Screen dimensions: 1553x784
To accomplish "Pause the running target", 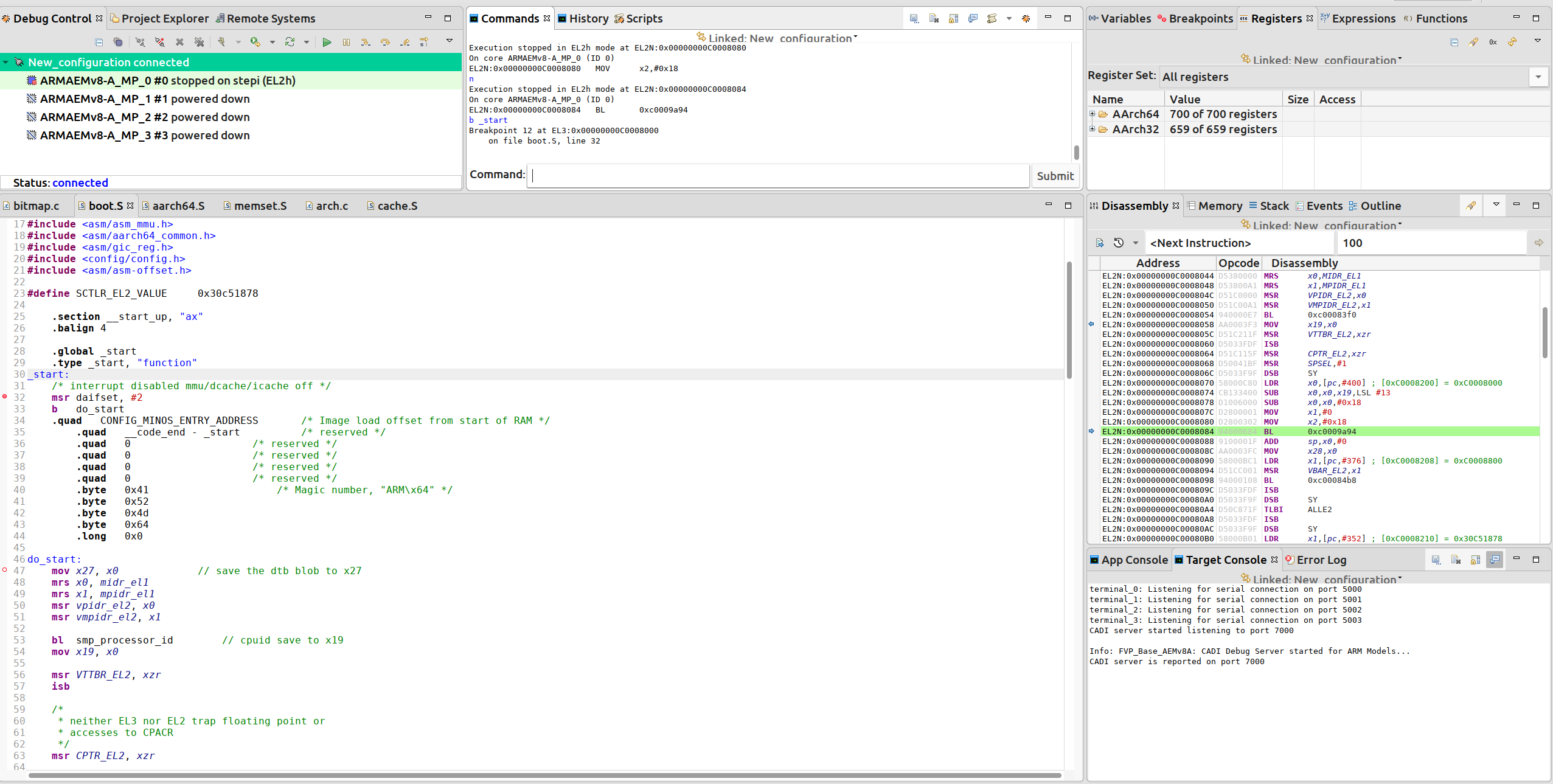I will click(347, 41).
